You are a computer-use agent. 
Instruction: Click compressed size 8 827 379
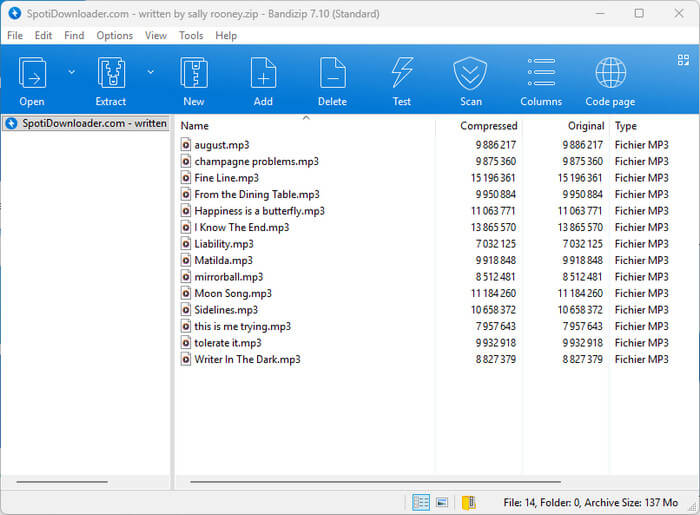[x=496, y=359]
